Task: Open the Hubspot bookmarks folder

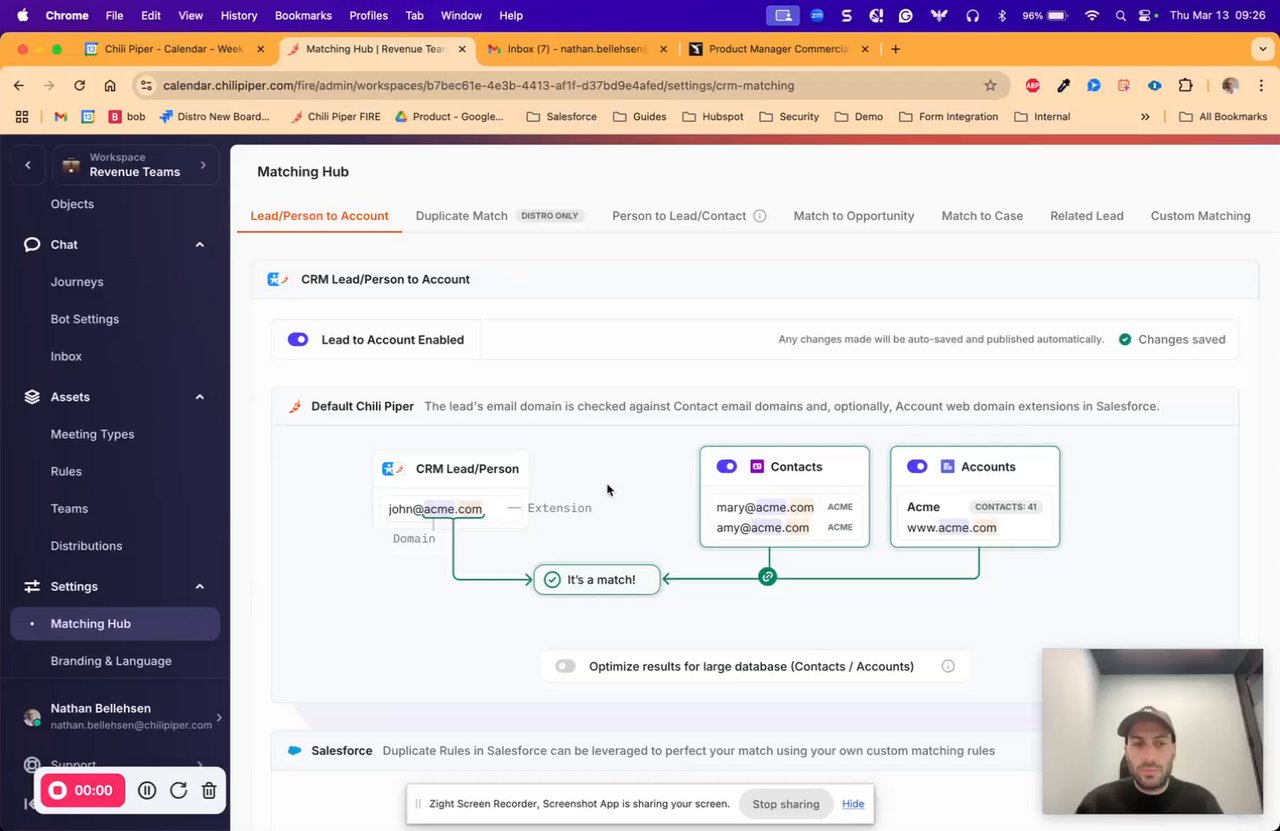Action: pyautogui.click(x=713, y=117)
